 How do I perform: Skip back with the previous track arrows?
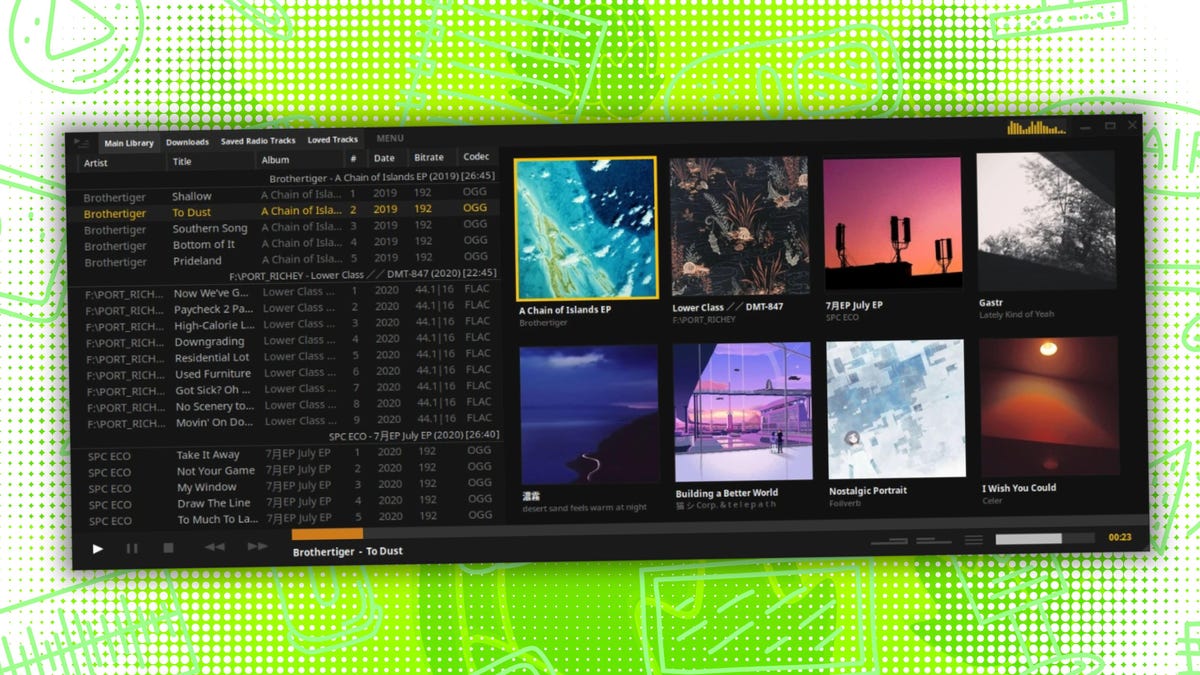[214, 547]
